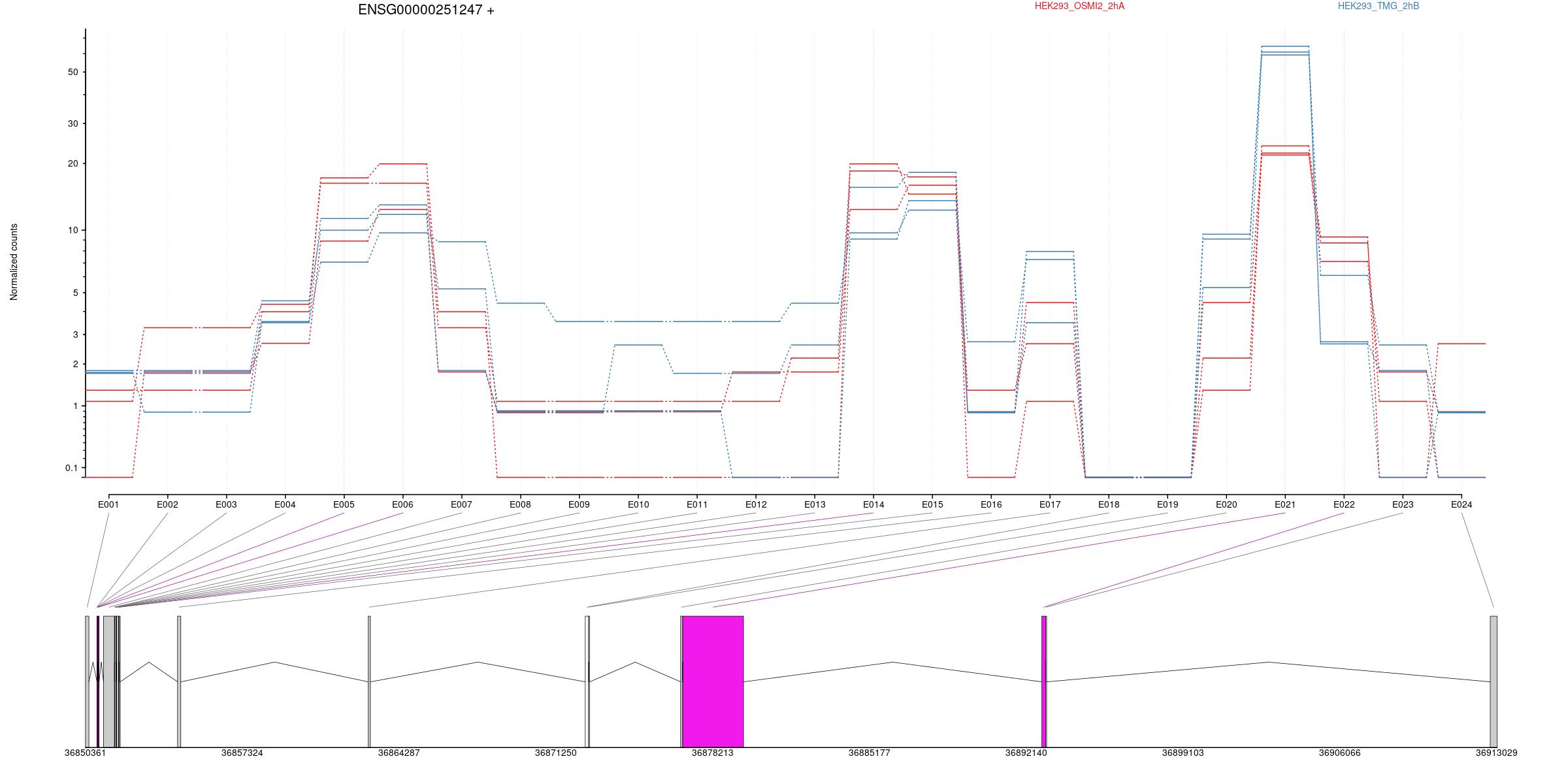
Task: Click exon label E007
Action: (x=461, y=504)
